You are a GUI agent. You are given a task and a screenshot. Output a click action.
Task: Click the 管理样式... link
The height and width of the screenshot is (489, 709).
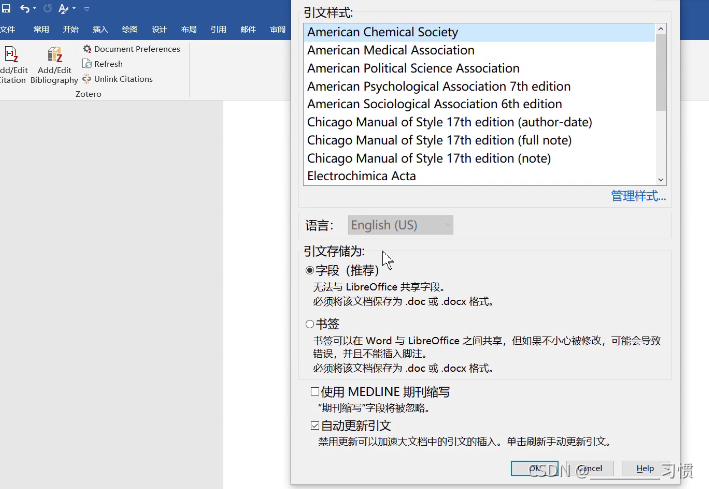coord(638,196)
